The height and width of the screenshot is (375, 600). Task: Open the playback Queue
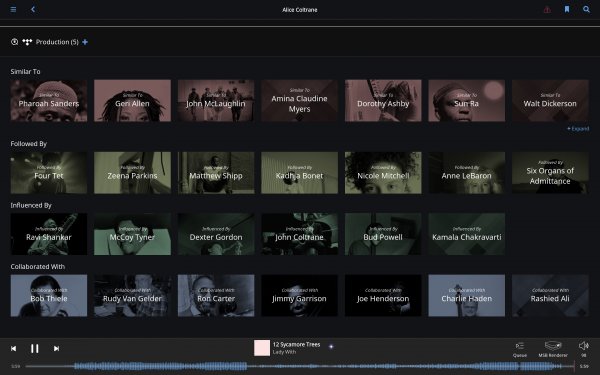pyautogui.click(x=520, y=349)
